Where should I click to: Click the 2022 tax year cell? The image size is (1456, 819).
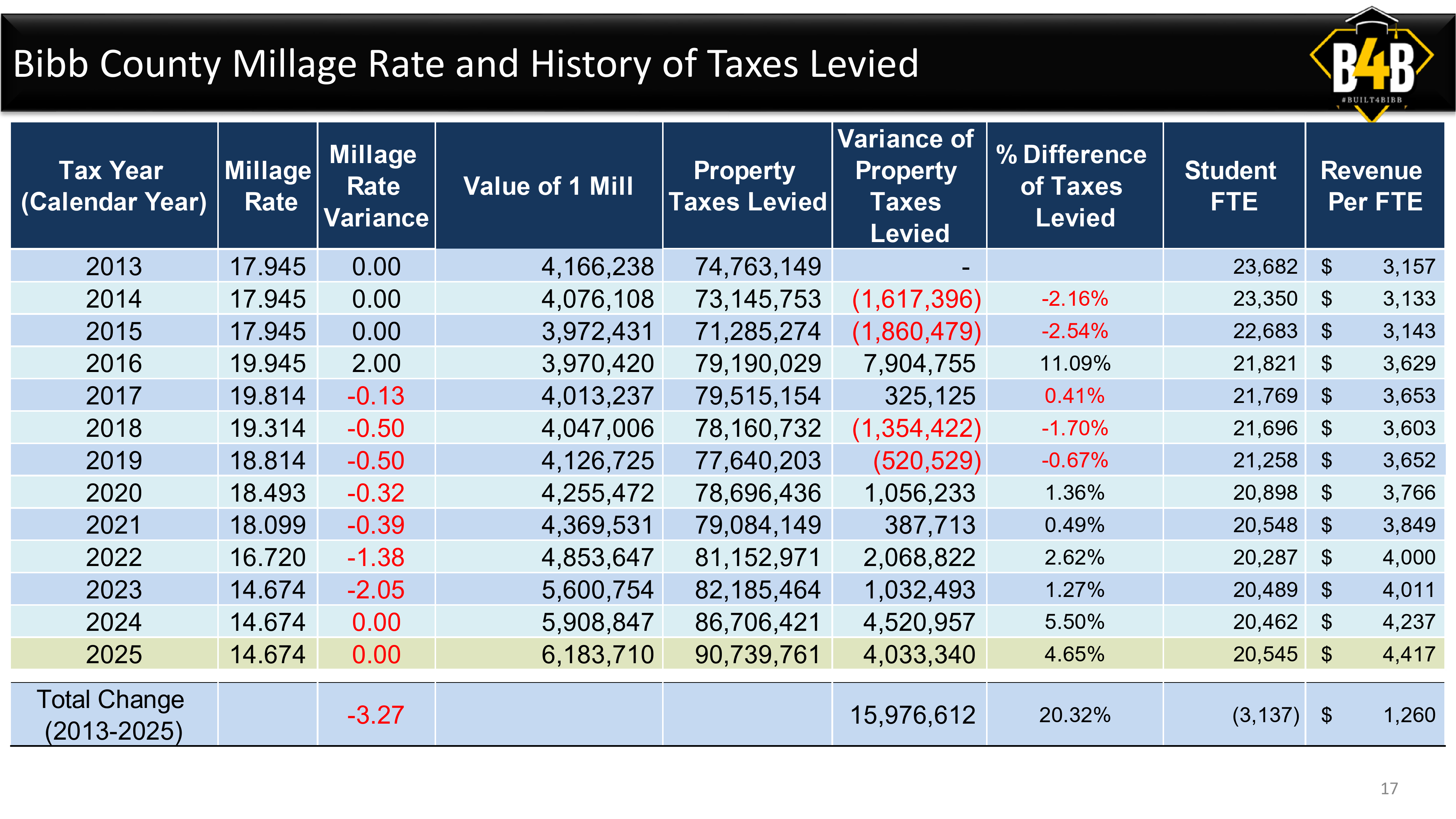point(114,557)
